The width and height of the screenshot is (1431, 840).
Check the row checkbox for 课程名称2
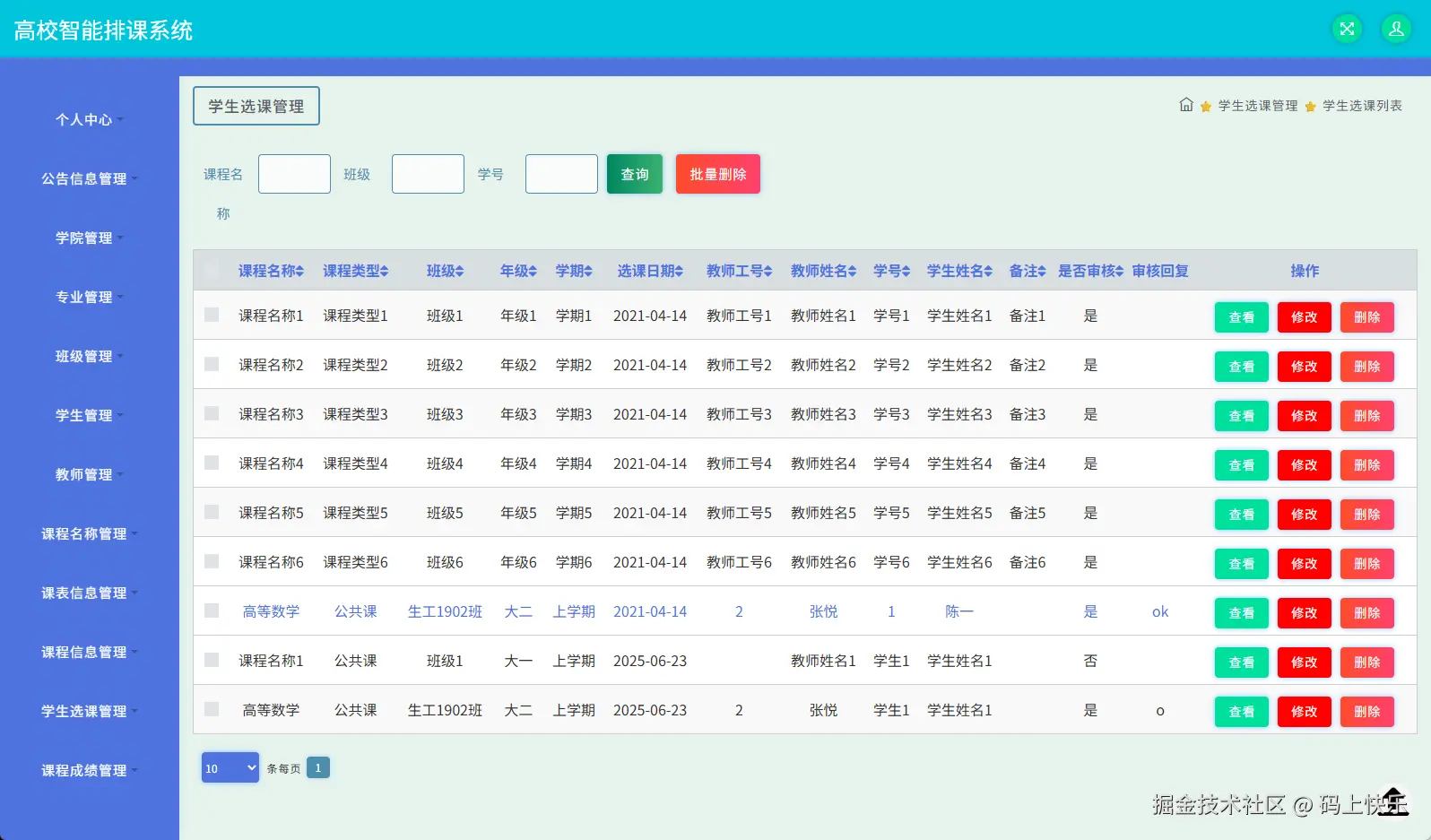click(x=212, y=364)
